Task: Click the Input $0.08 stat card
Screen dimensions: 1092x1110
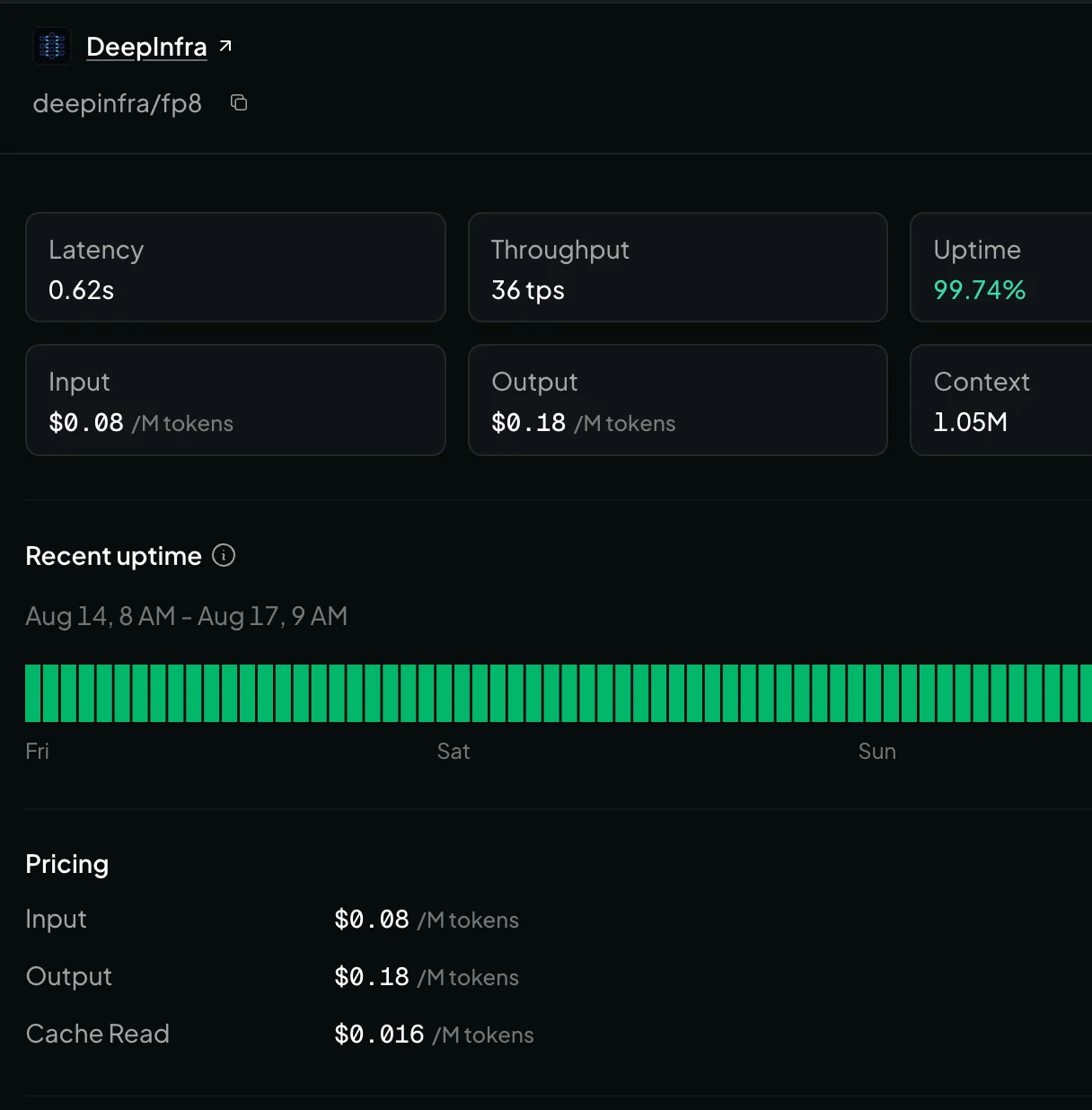Action: point(235,401)
